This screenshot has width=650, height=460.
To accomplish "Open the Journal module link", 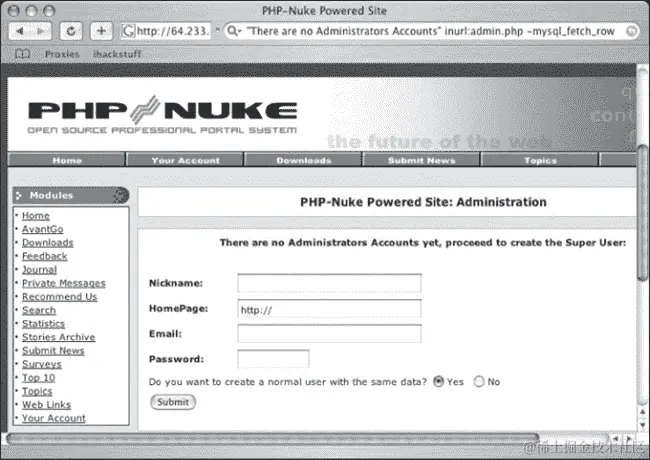I will click(x=39, y=270).
